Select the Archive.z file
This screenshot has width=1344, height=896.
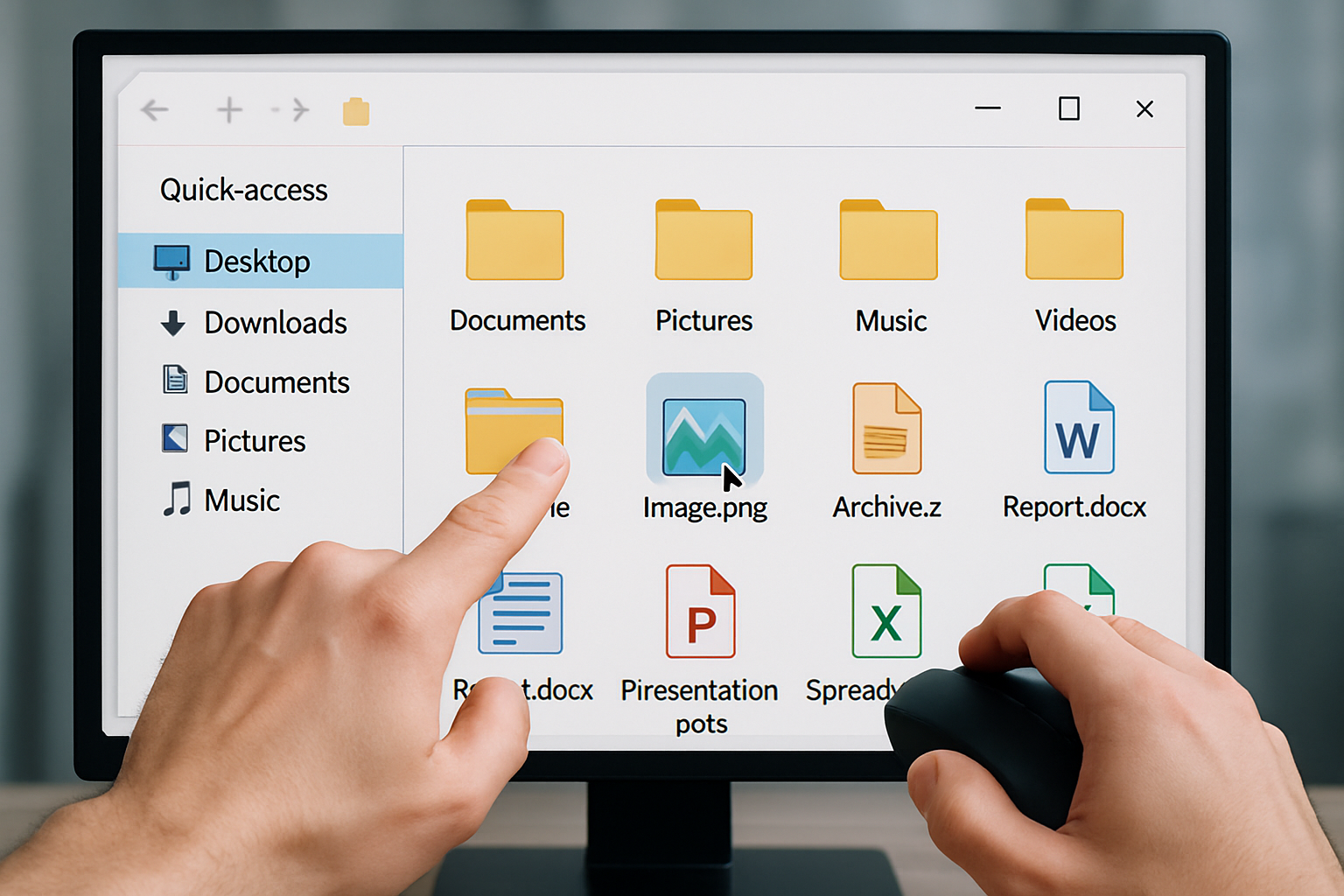886,430
